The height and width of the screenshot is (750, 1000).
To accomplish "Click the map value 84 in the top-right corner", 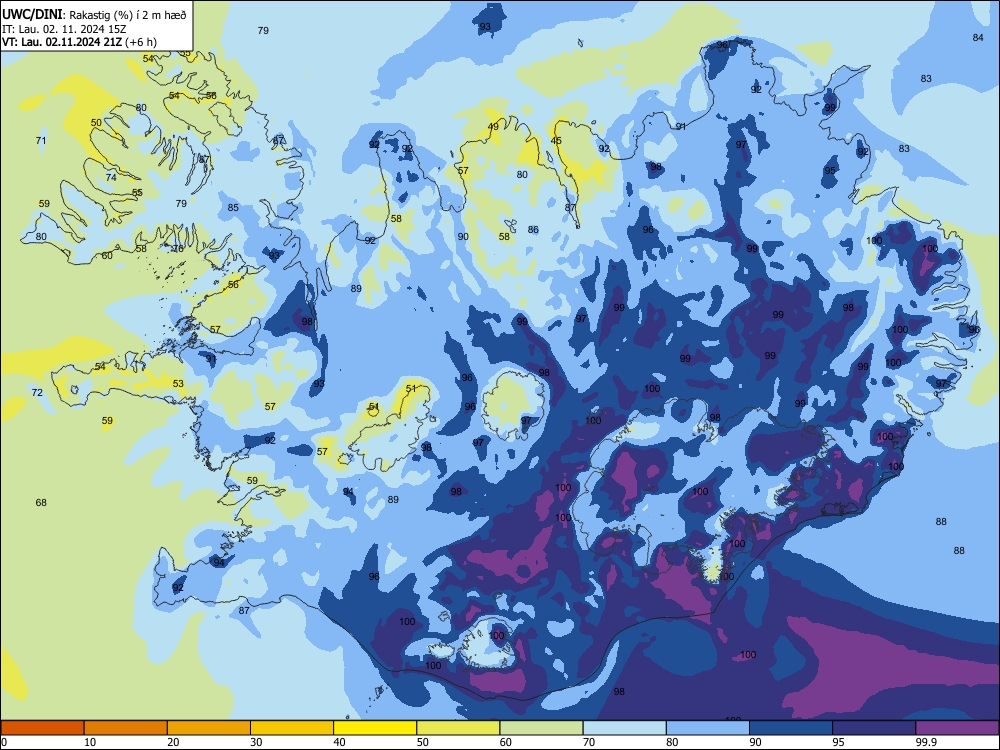I will pyautogui.click(x=978, y=38).
